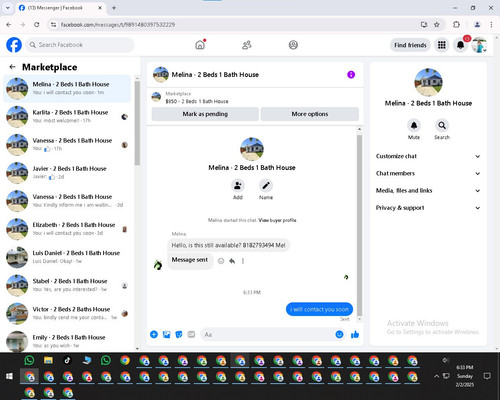Open conversation information purple icon
The image size is (500, 400).
[x=351, y=75]
